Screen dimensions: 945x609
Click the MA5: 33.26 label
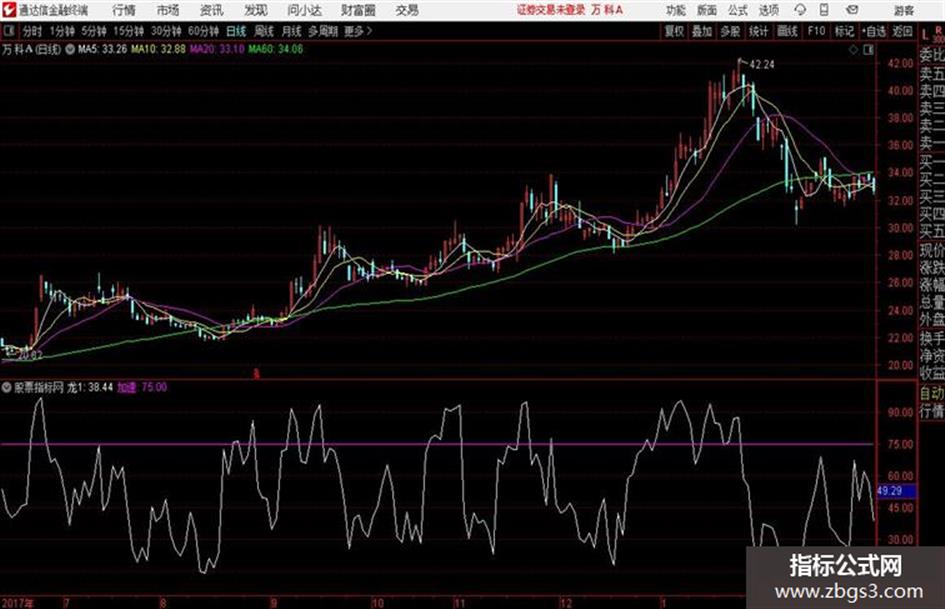point(102,49)
